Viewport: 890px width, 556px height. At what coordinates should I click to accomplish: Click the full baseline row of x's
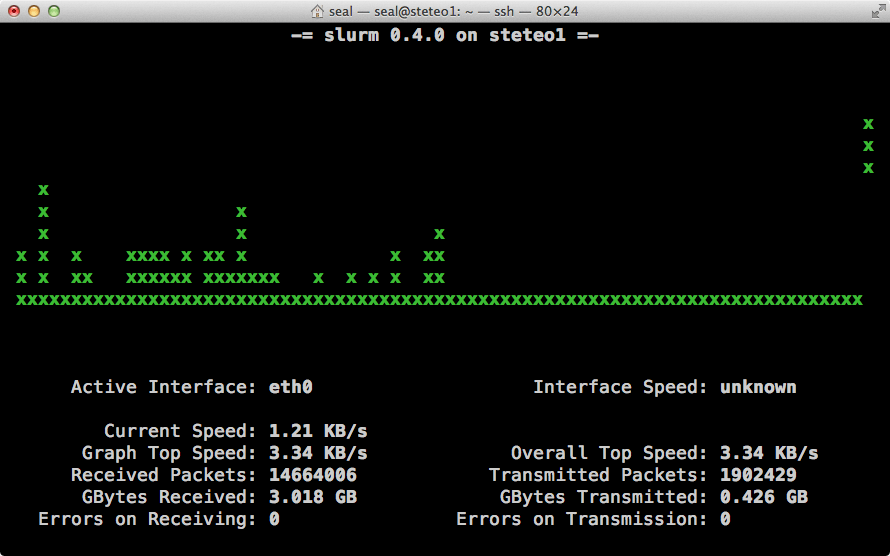pyautogui.click(x=439, y=300)
